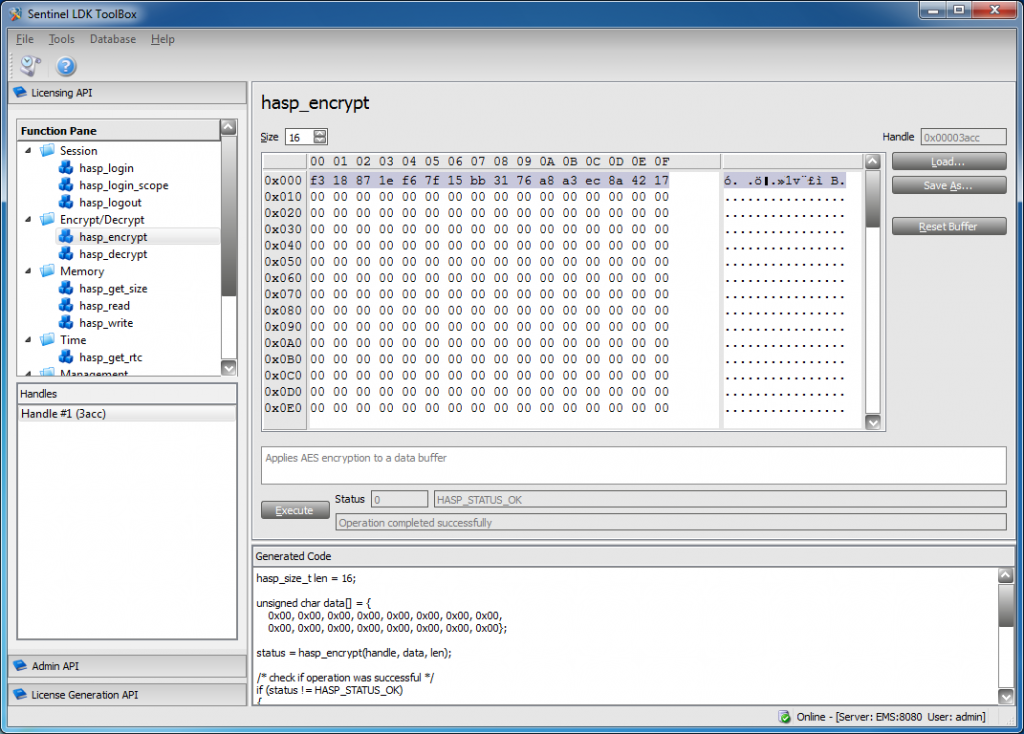Click the License Generation API panel icon
The image size is (1024, 734).
pos(20,695)
